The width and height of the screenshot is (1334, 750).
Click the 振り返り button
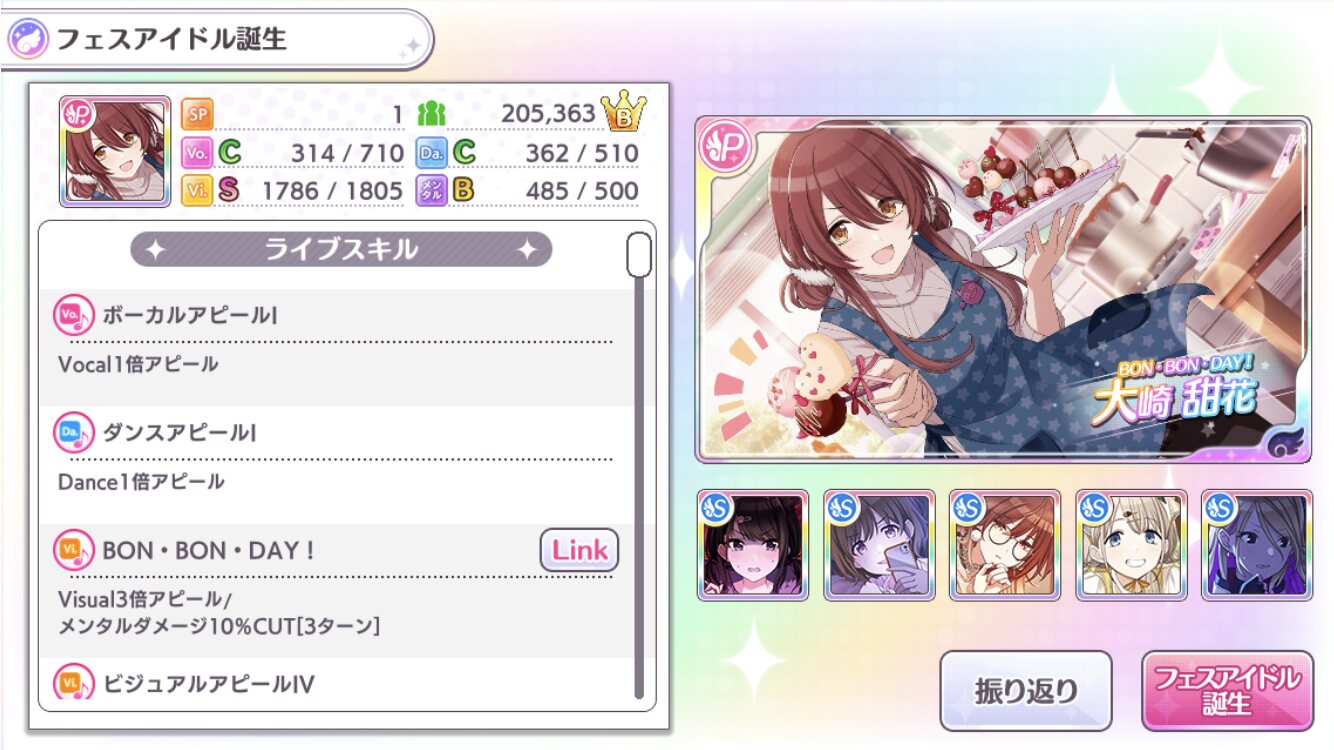click(x=1026, y=691)
